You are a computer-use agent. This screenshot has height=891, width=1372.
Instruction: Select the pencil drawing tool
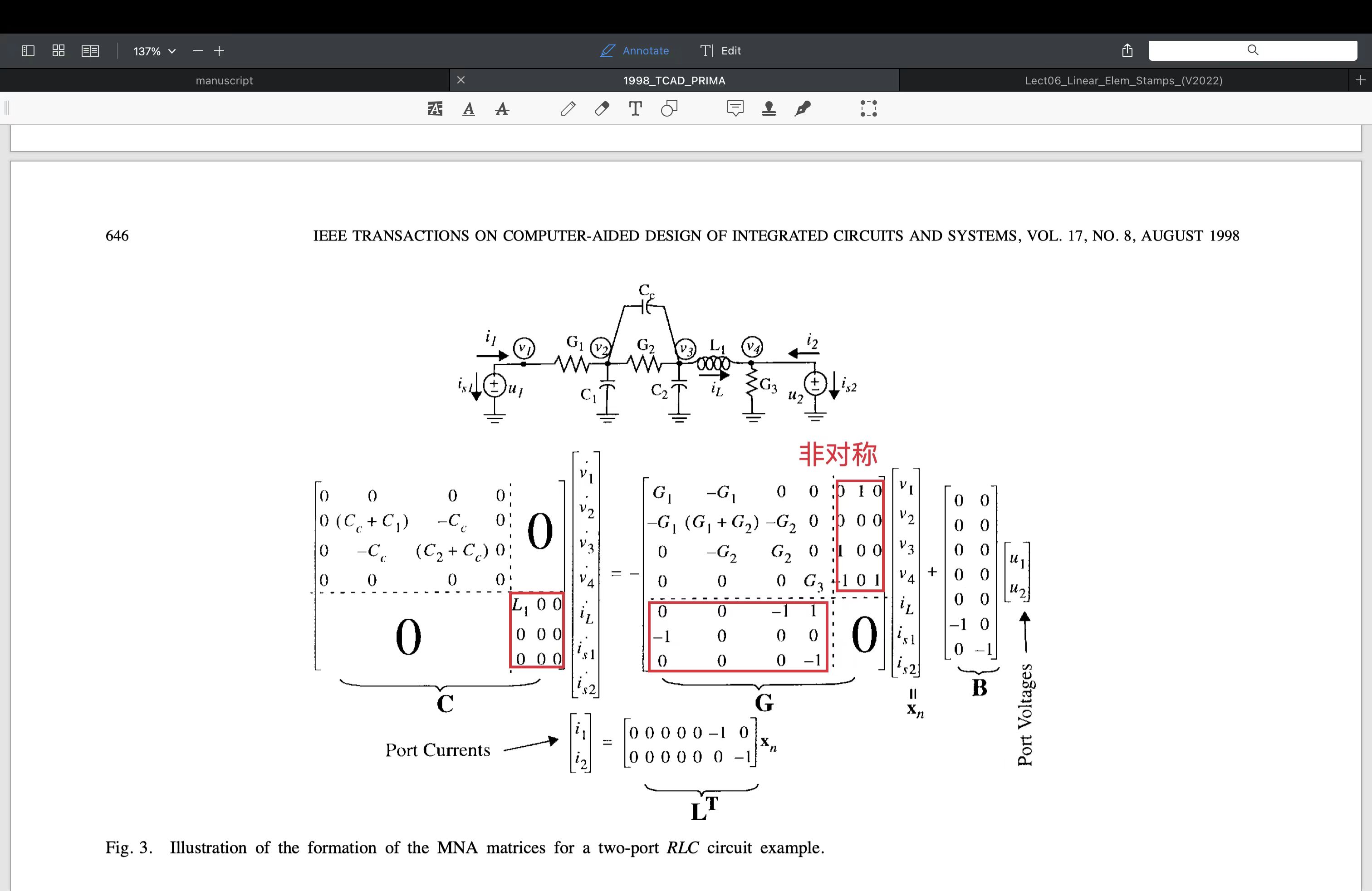[568, 108]
